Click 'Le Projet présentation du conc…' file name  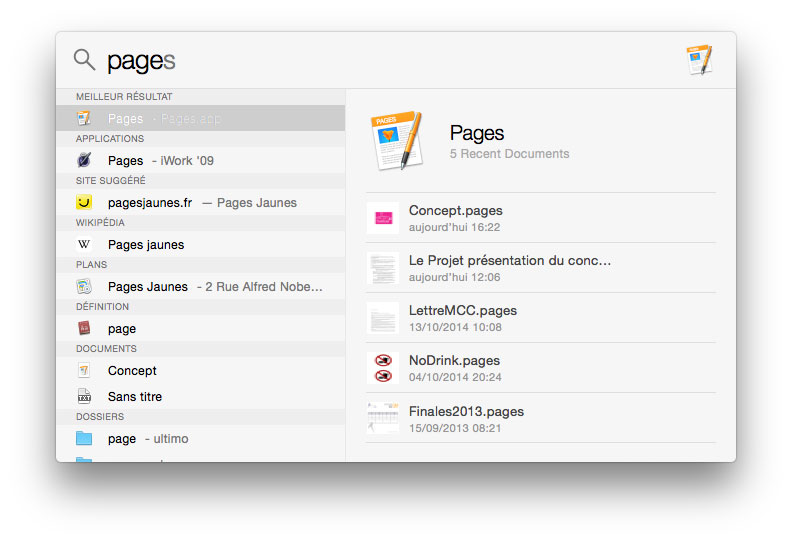[510, 261]
